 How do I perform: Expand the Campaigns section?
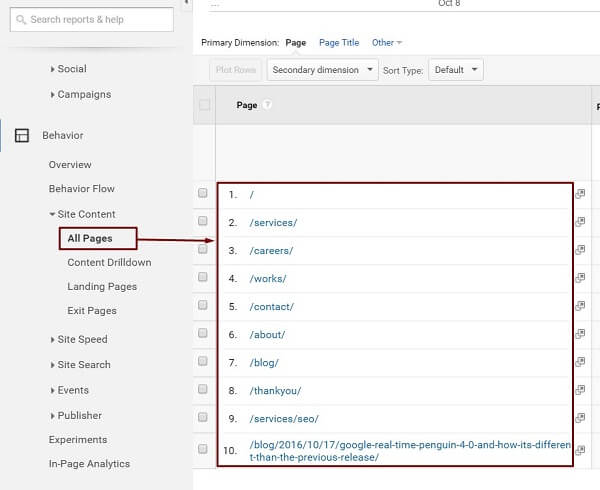[x=81, y=94]
